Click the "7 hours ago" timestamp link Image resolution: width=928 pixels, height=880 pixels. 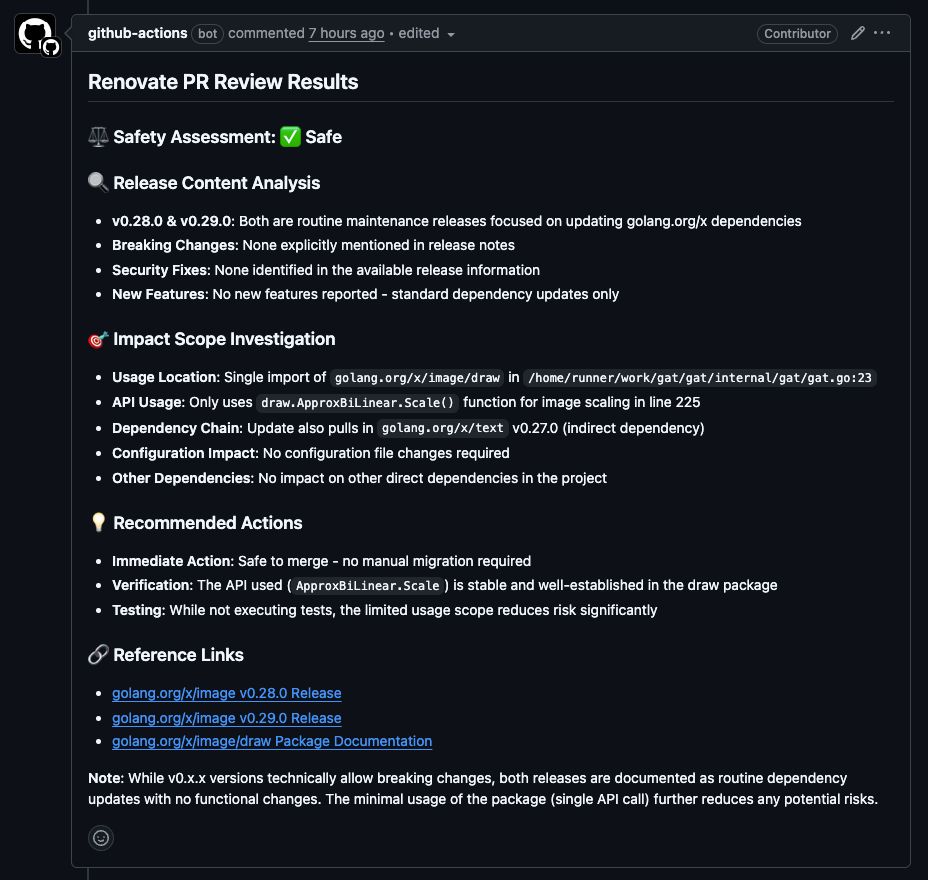click(346, 33)
